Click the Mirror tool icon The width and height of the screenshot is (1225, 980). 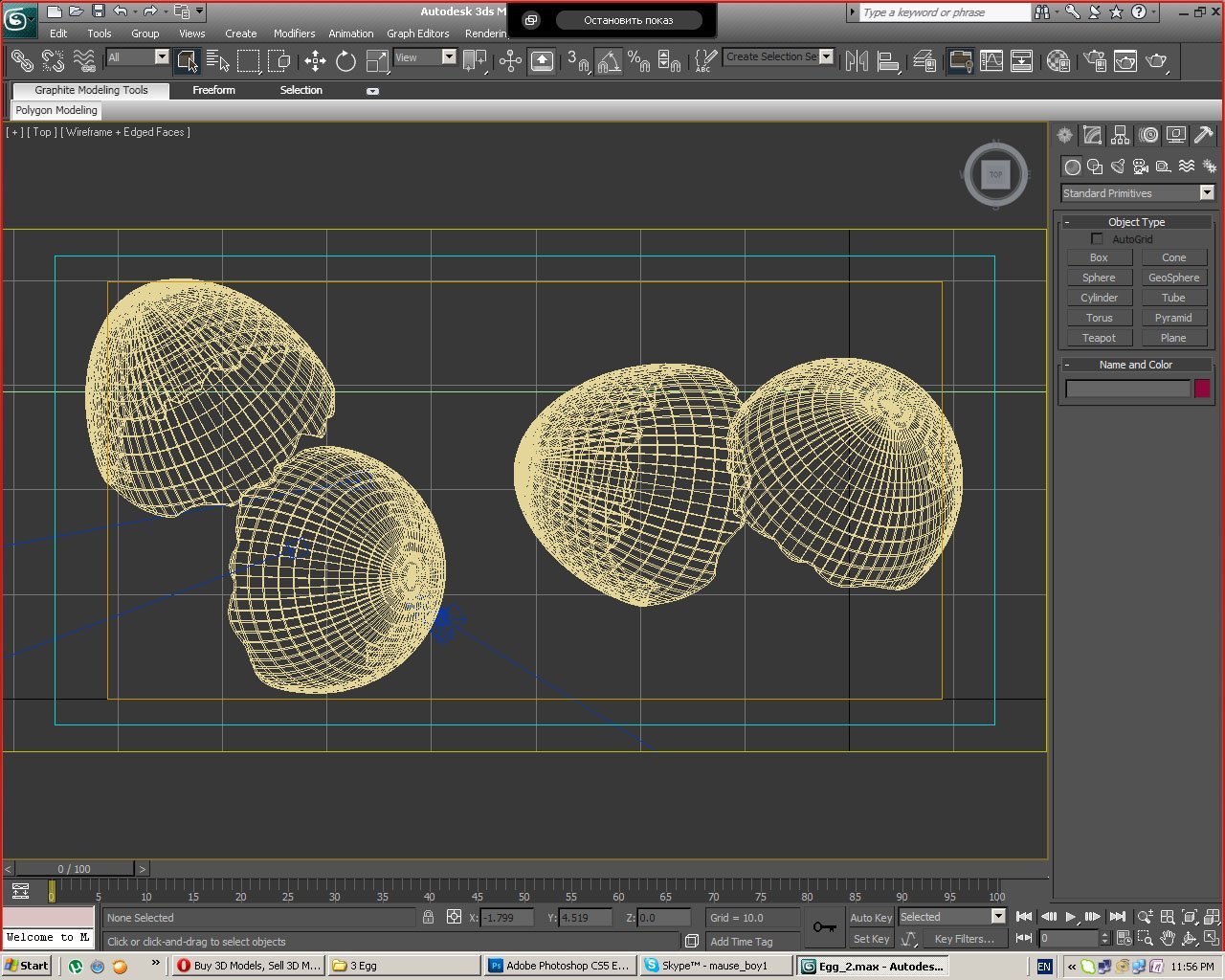[857, 61]
